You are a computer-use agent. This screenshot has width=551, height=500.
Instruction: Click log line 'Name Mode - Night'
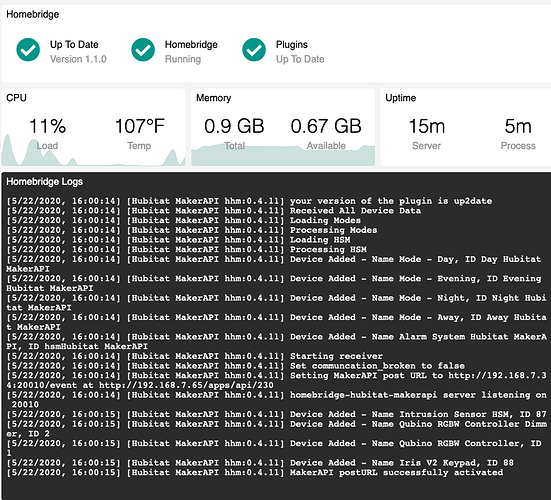tap(276, 303)
